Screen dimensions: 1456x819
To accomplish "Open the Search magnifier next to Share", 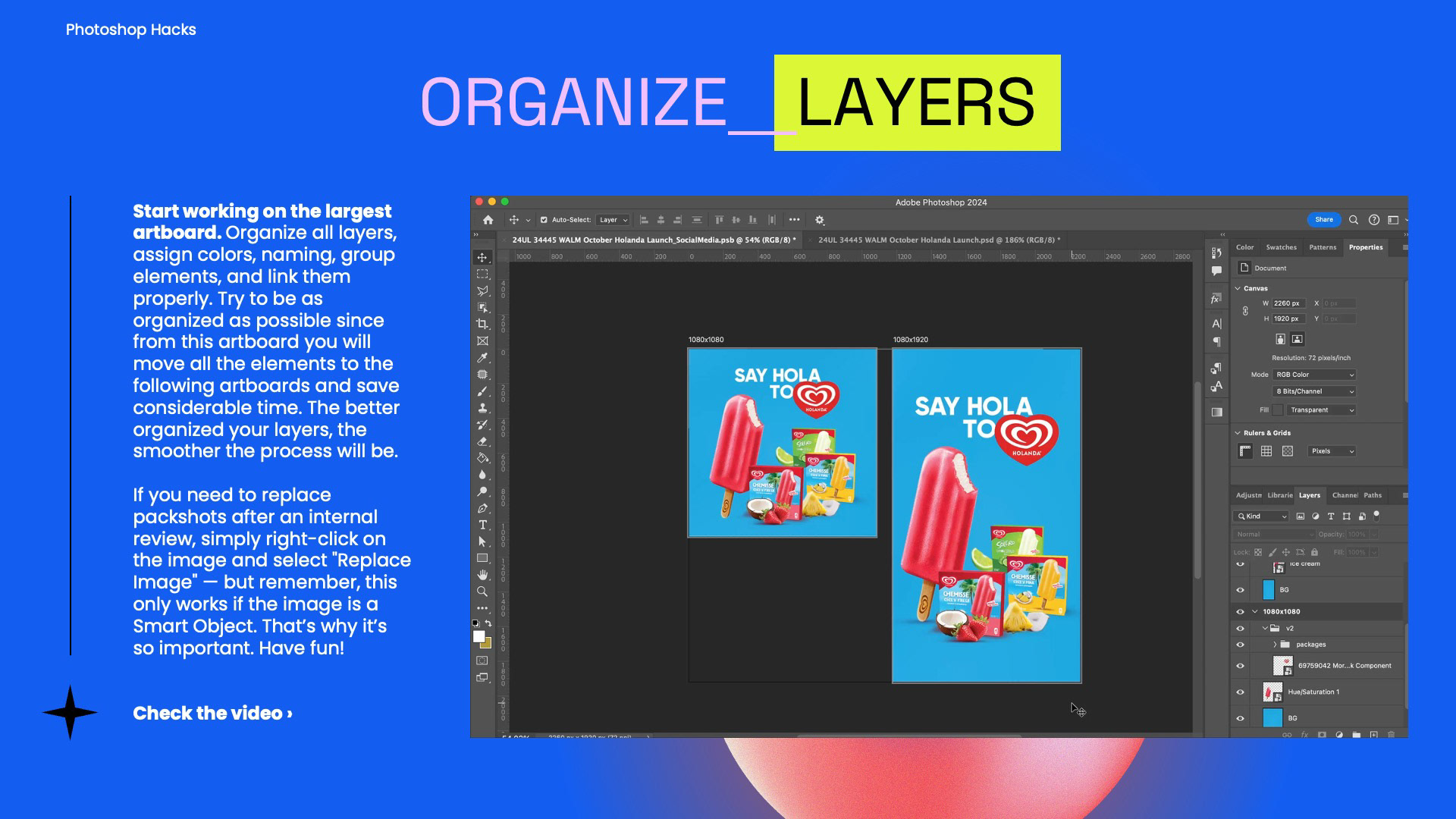I will click(1354, 220).
